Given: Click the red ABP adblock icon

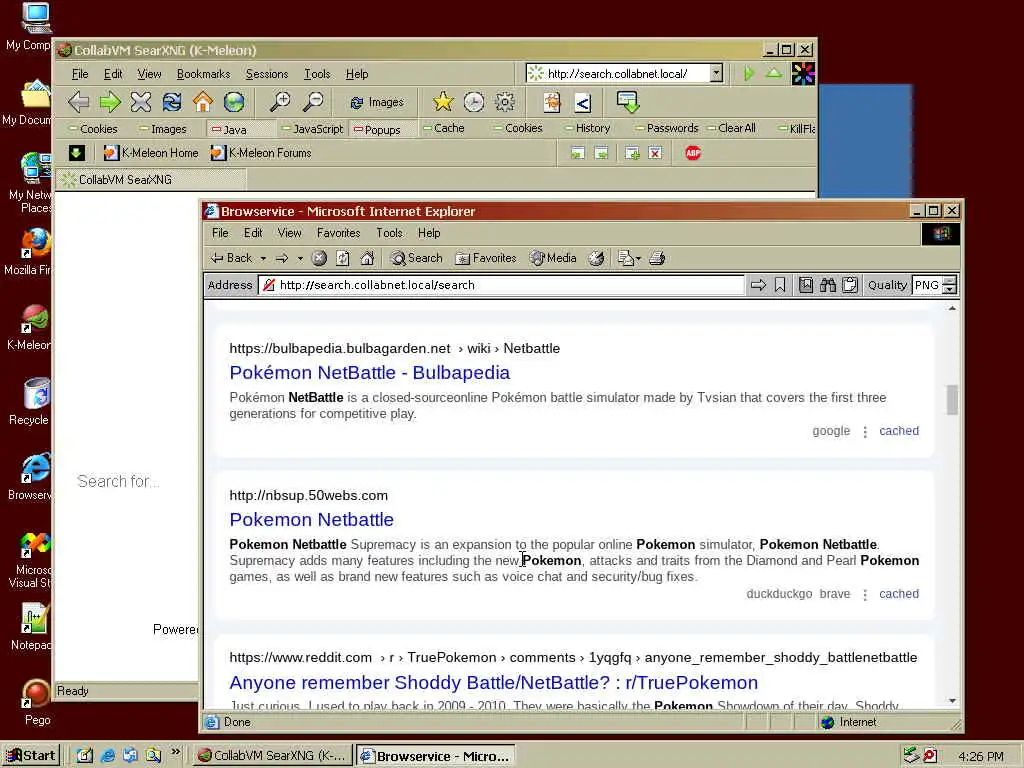Looking at the screenshot, I should (x=693, y=153).
